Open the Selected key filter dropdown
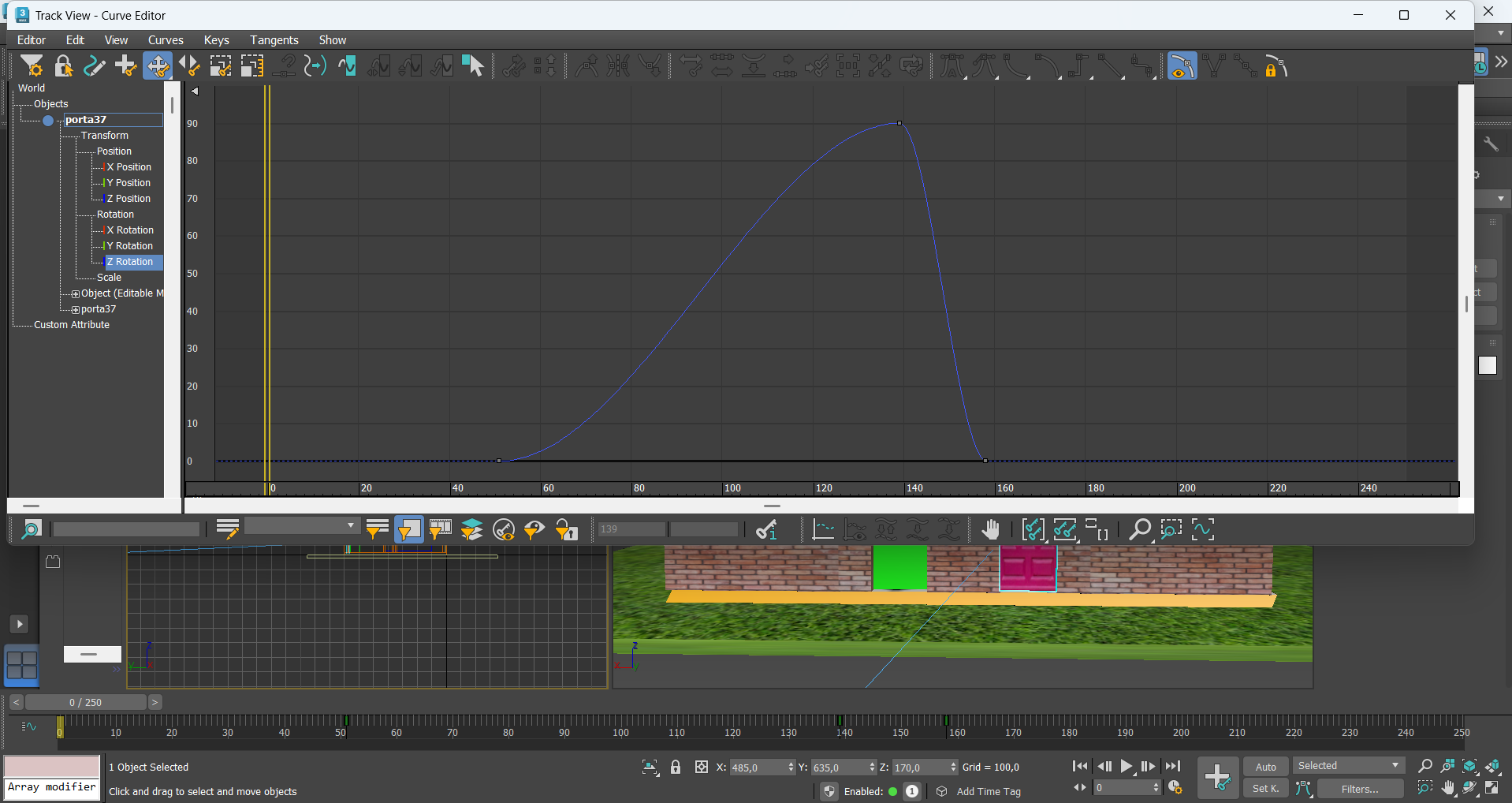This screenshot has width=1512, height=803. tap(1349, 766)
